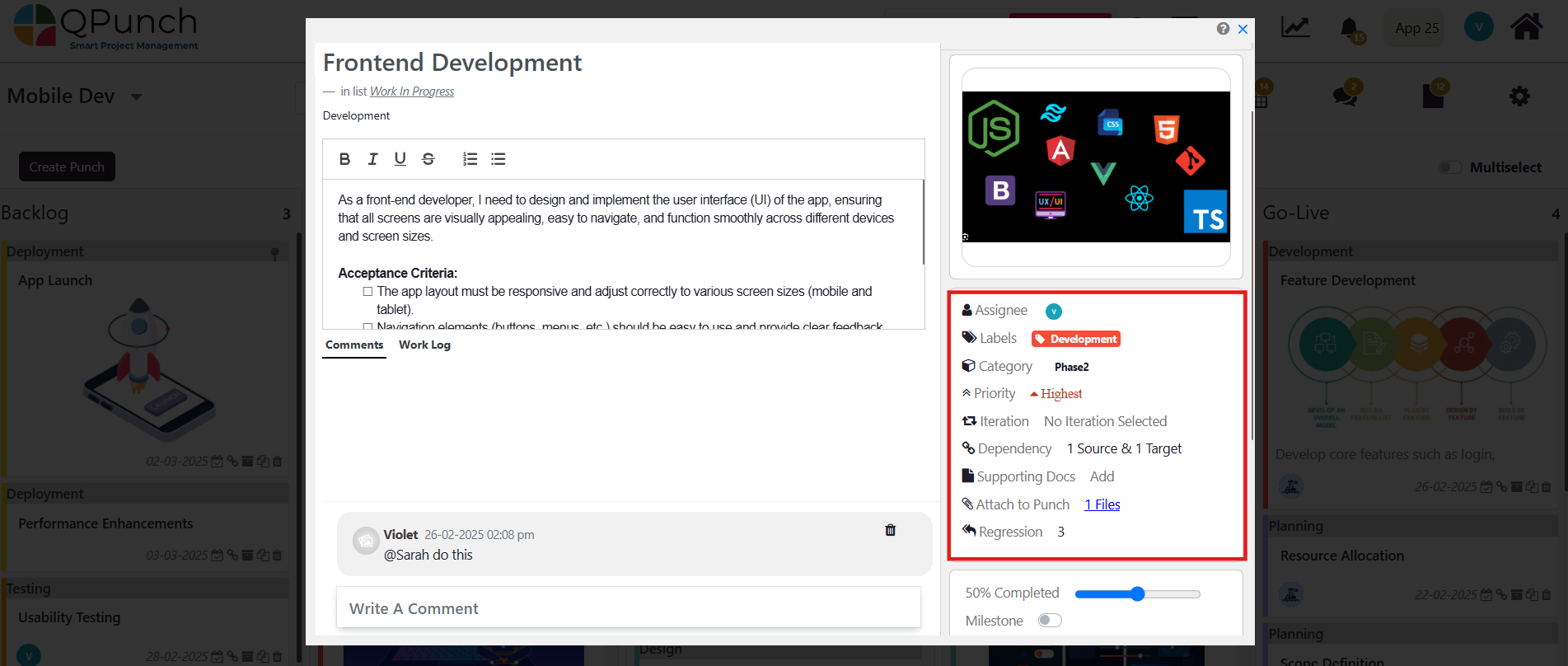Select an iteration for this punch

[x=1105, y=421]
